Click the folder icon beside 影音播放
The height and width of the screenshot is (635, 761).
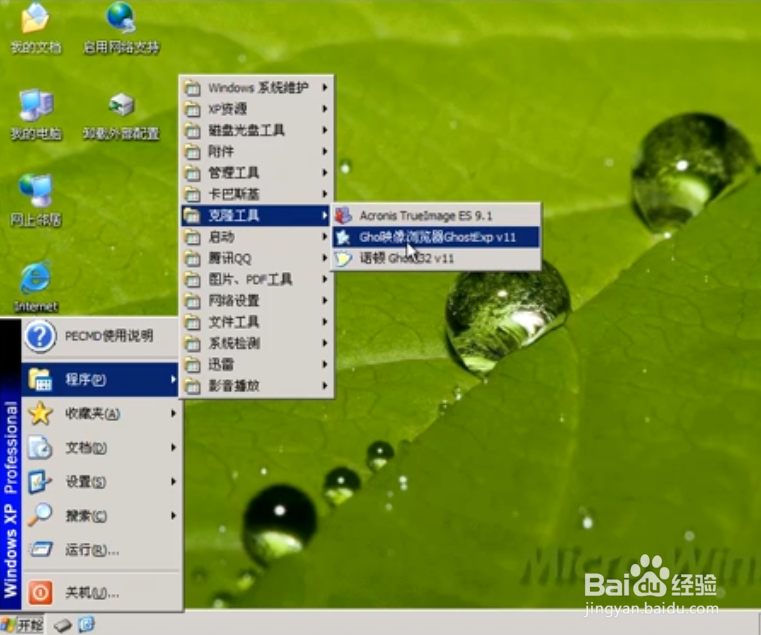[192, 386]
